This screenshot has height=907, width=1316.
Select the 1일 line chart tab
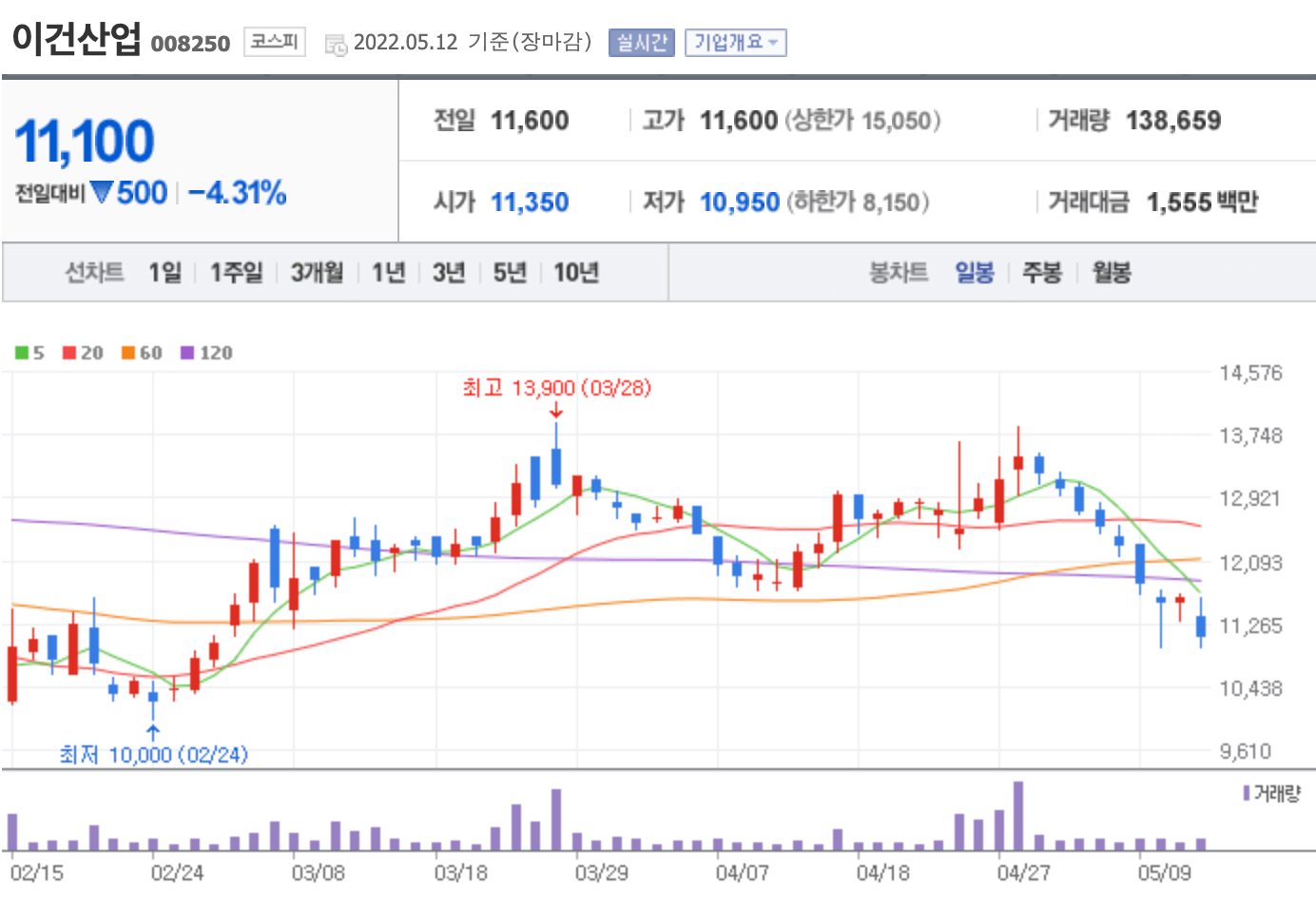(164, 273)
